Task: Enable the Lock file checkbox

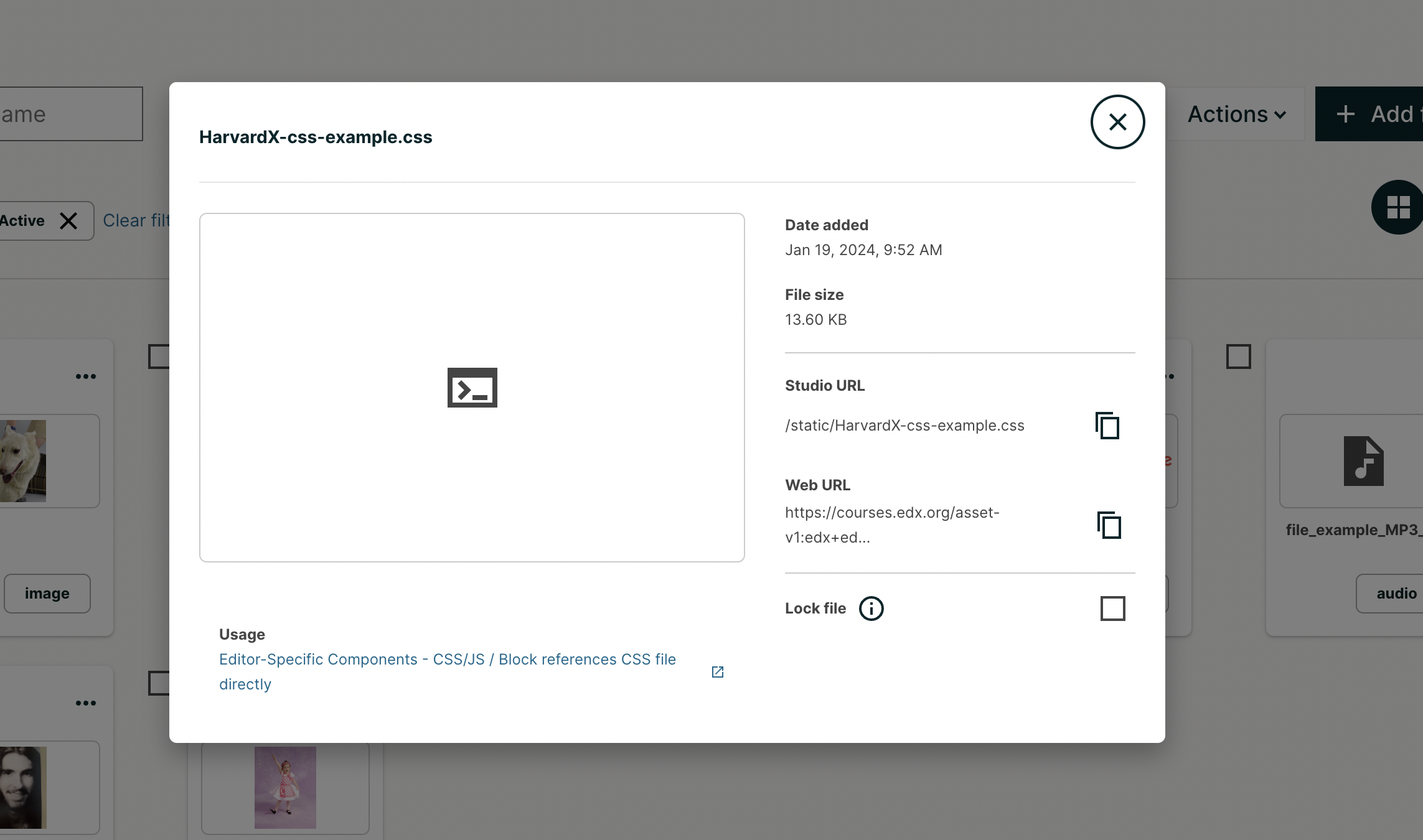Action: pyautogui.click(x=1112, y=609)
